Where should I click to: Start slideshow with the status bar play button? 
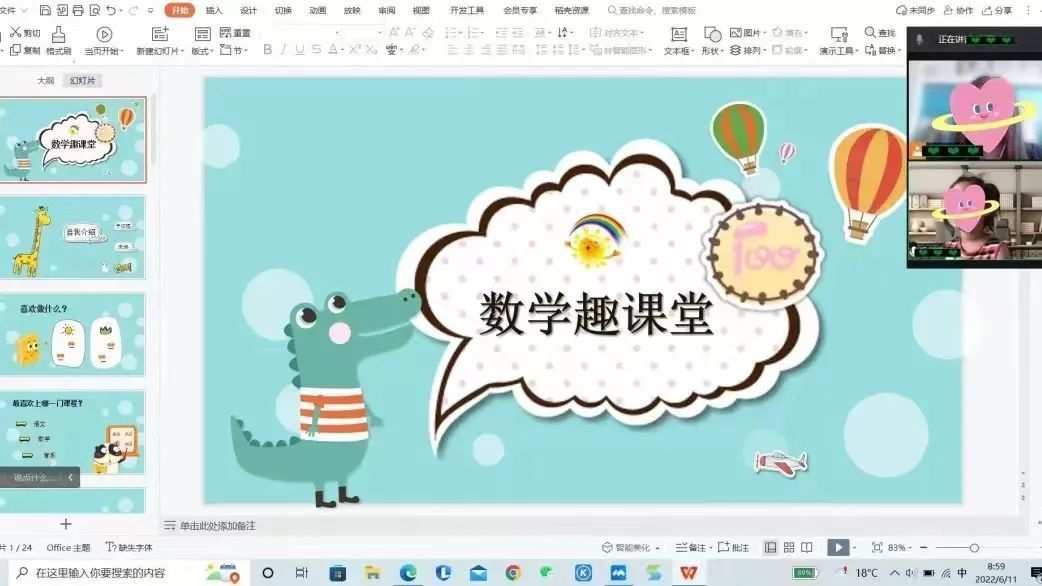click(x=837, y=547)
